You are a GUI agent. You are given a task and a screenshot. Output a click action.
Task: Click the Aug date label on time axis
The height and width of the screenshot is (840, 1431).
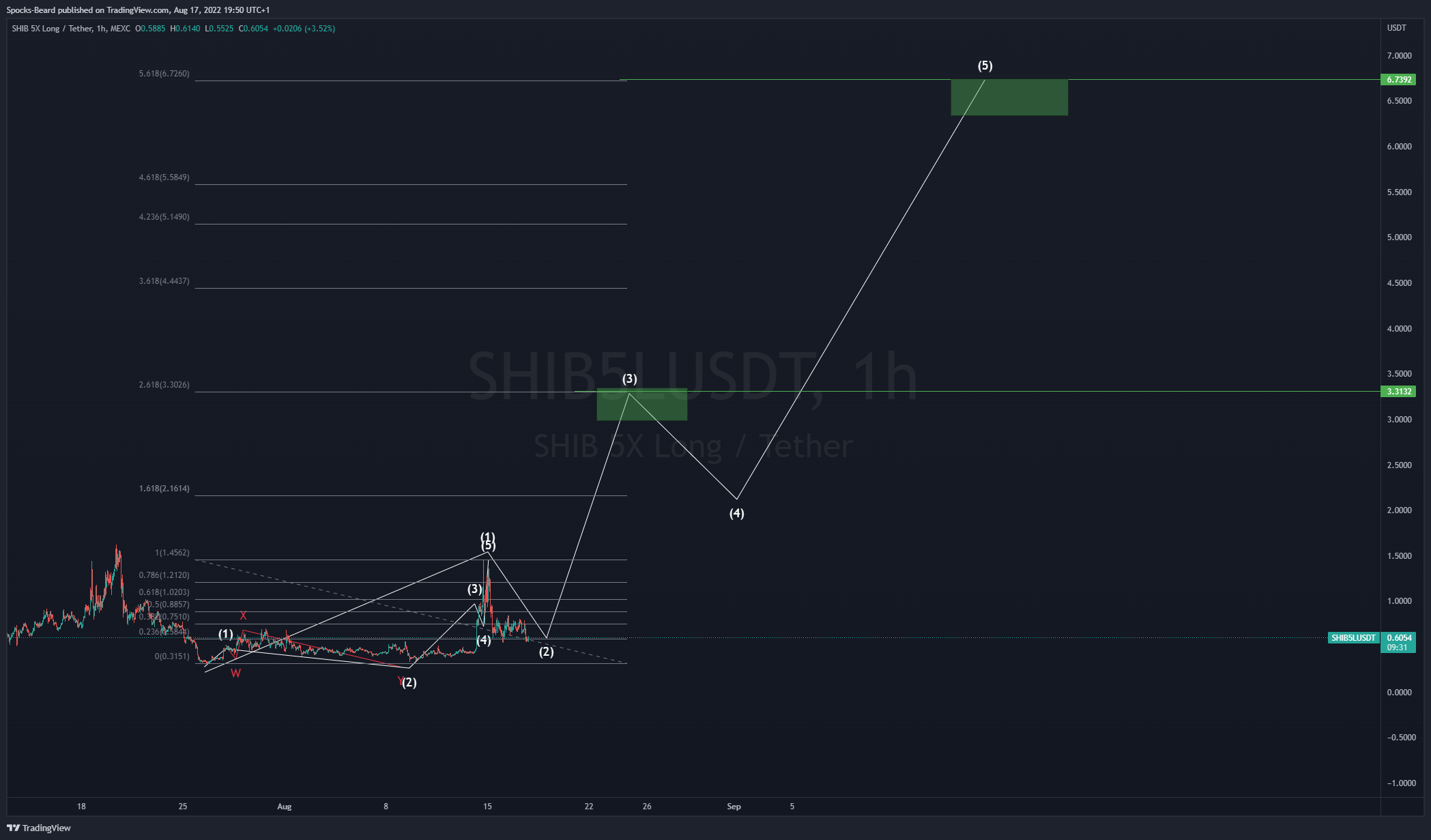285,807
